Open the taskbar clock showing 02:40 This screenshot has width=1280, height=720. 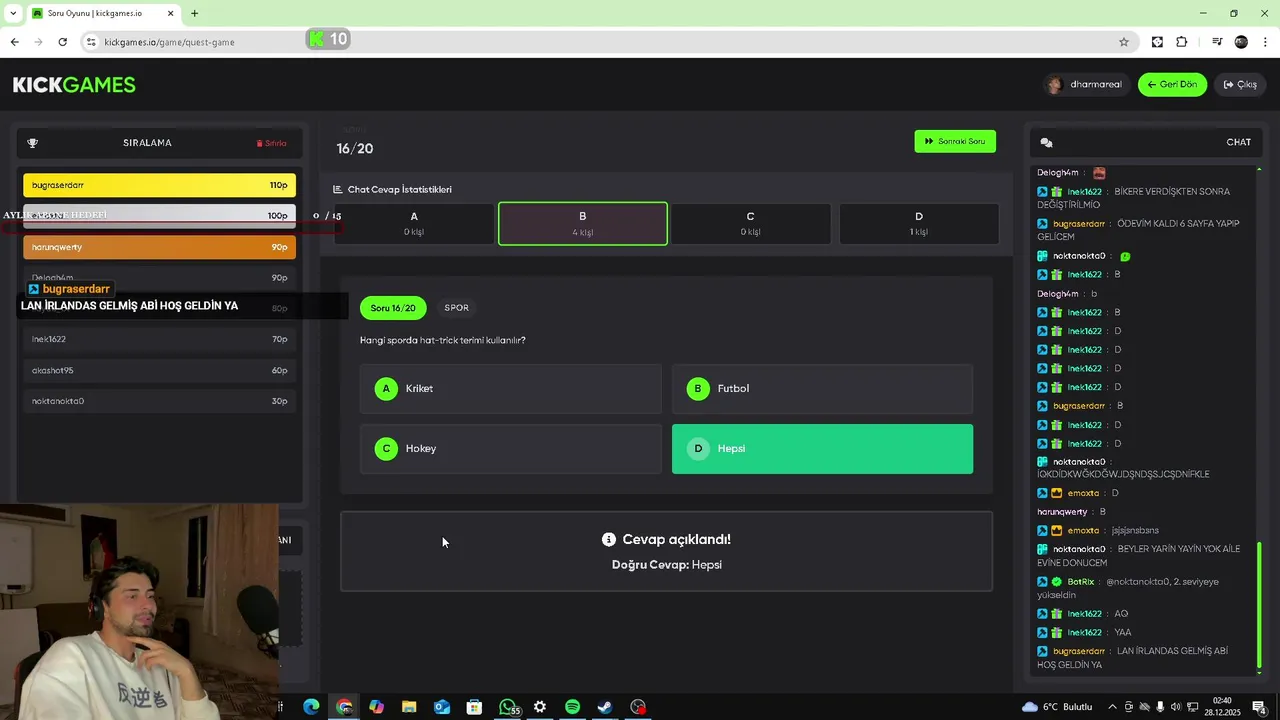[1222, 707]
